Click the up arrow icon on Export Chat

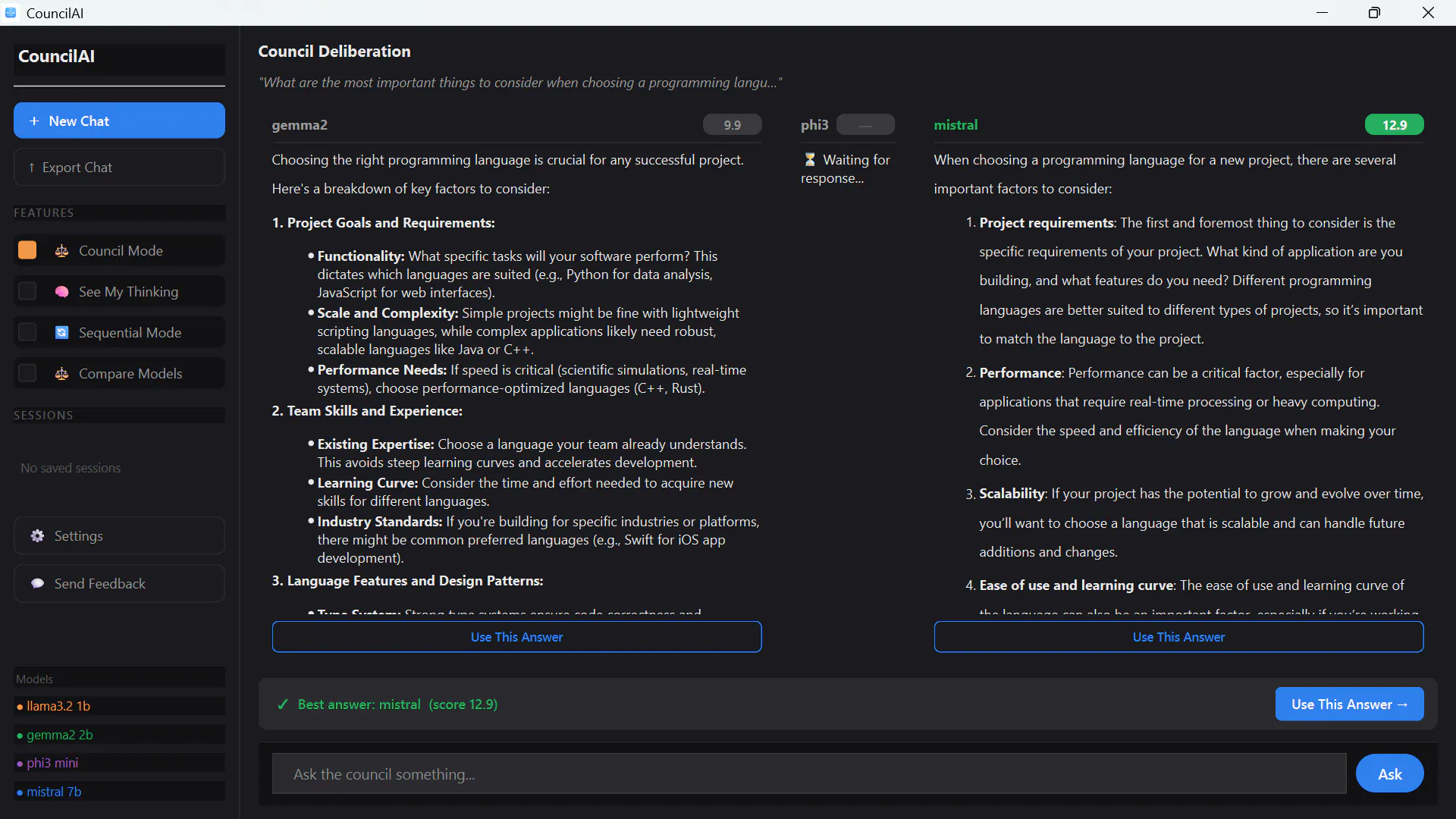(x=31, y=168)
